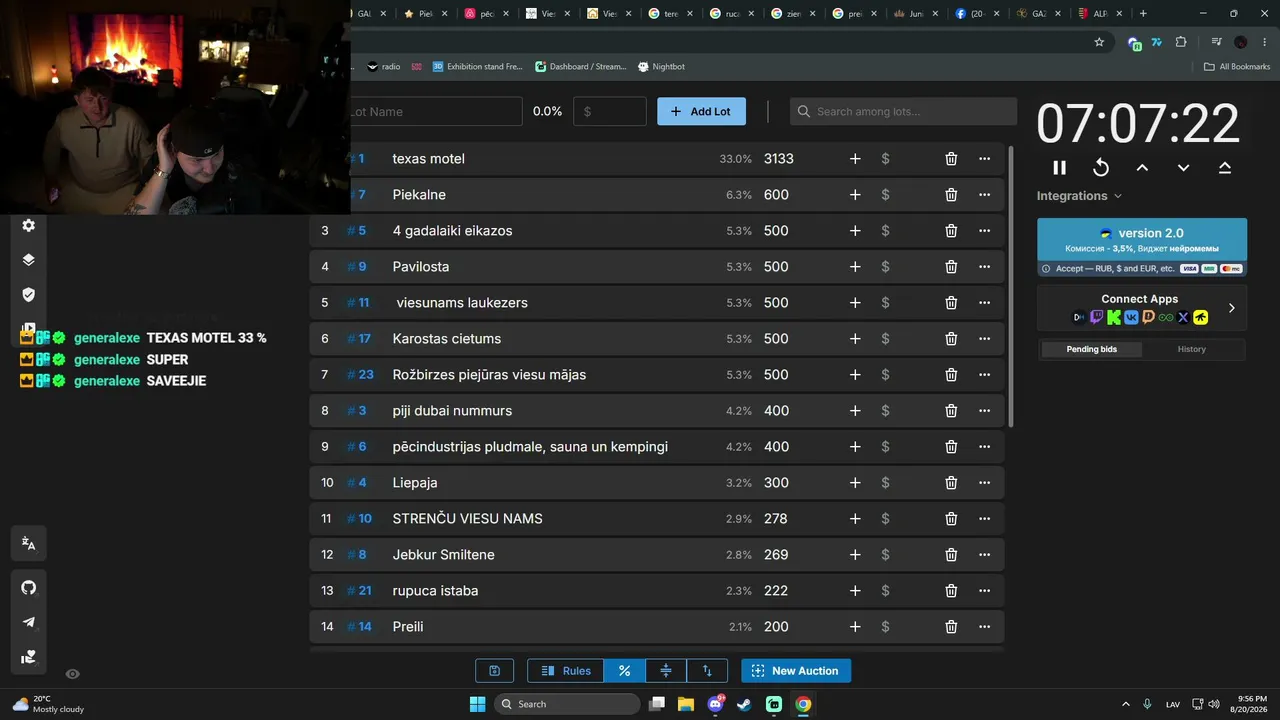The width and height of the screenshot is (1280, 720).
Task: Open settings gear in sidebar
Action: coord(29,226)
